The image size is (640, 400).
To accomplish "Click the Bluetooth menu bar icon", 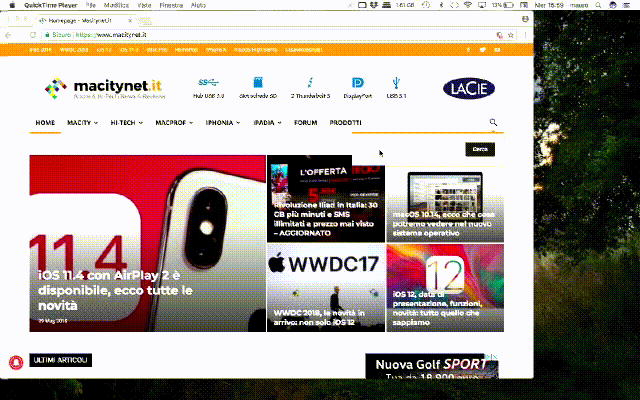I will 441,5.
